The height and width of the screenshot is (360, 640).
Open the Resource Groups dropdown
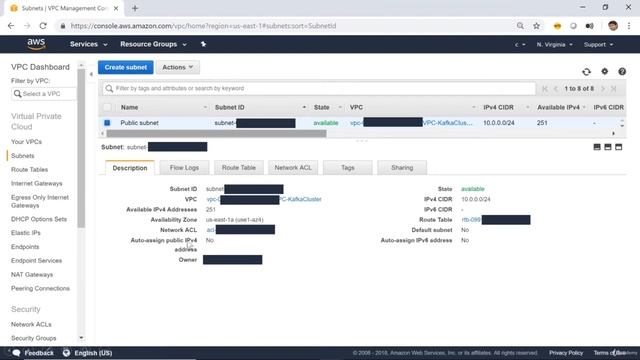153,44
